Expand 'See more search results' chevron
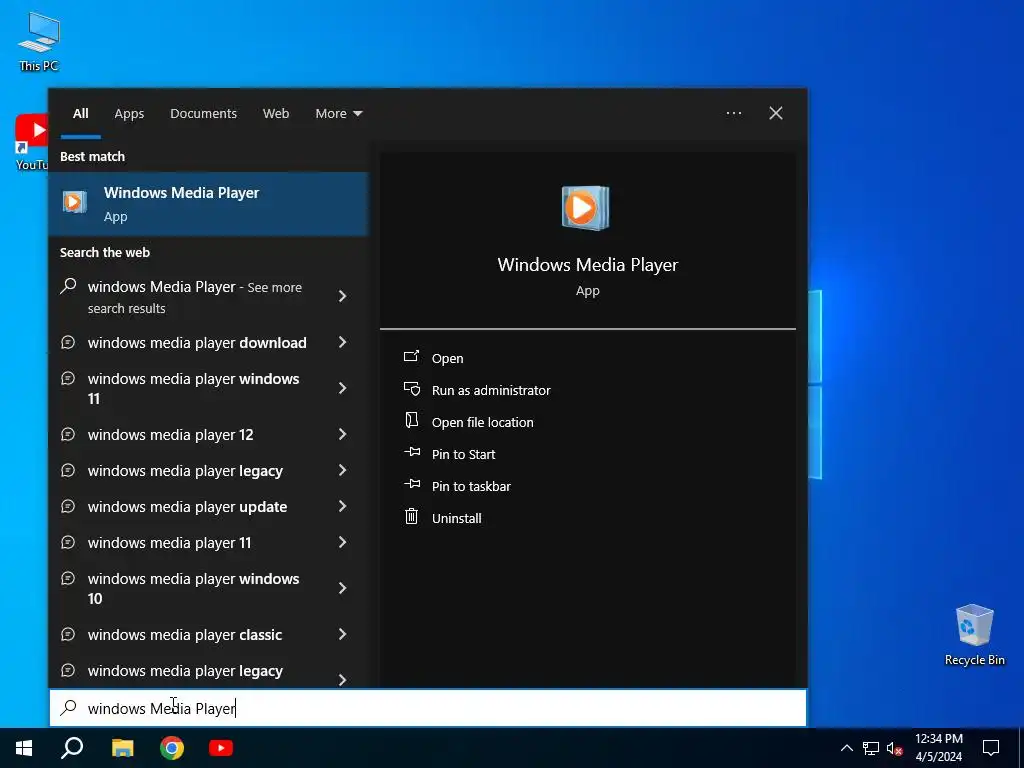This screenshot has width=1024, height=768. pyautogui.click(x=342, y=296)
